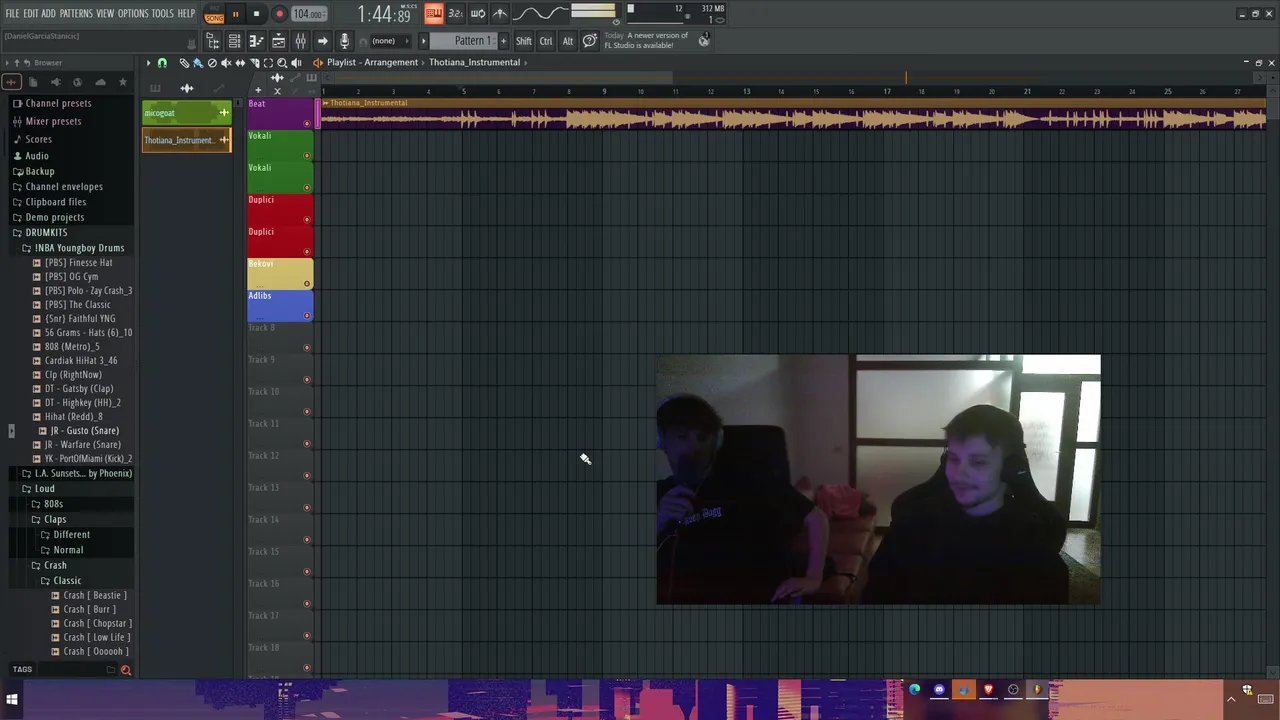
Task: Mute the first Vokali track
Action: click(307, 155)
